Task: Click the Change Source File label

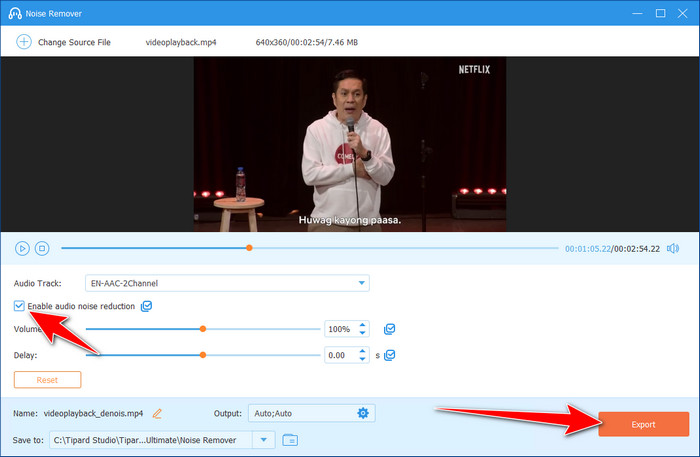Action: tap(74, 42)
